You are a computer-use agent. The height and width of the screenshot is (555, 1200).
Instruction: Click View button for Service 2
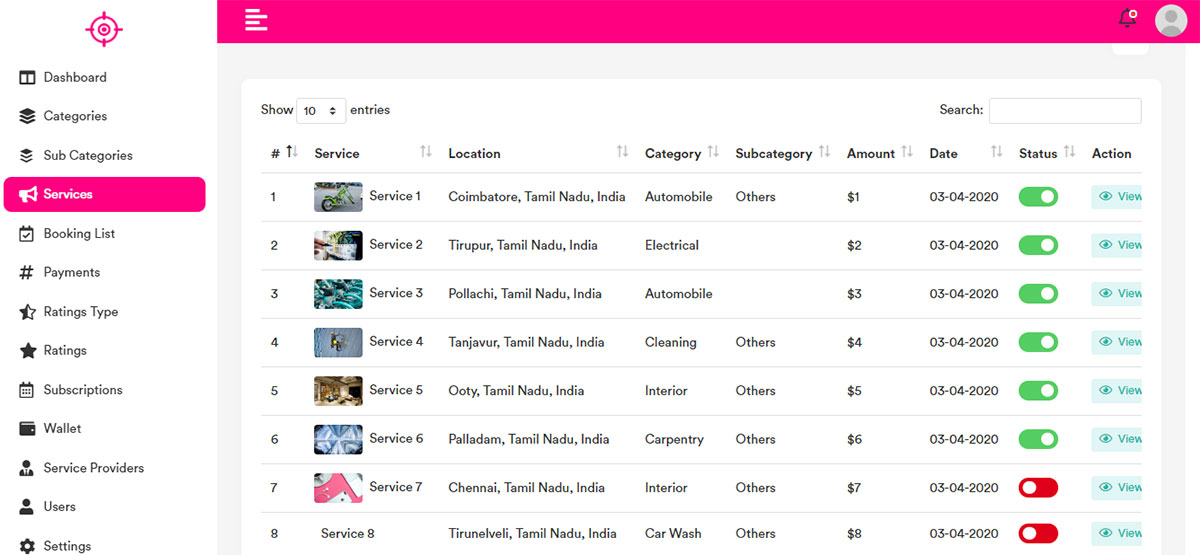[x=1118, y=245]
